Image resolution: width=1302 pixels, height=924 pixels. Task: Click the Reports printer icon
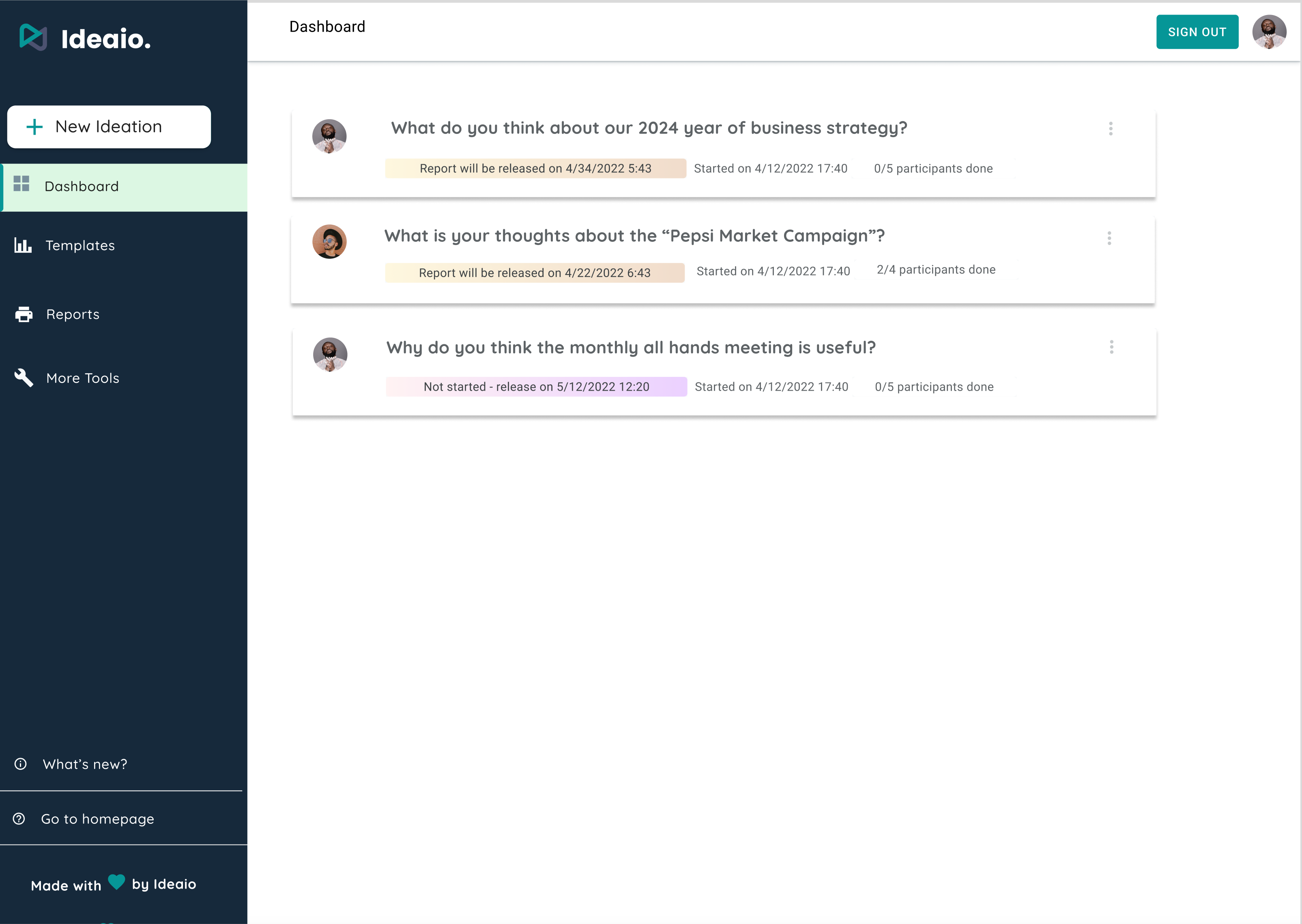(x=24, y=314)
